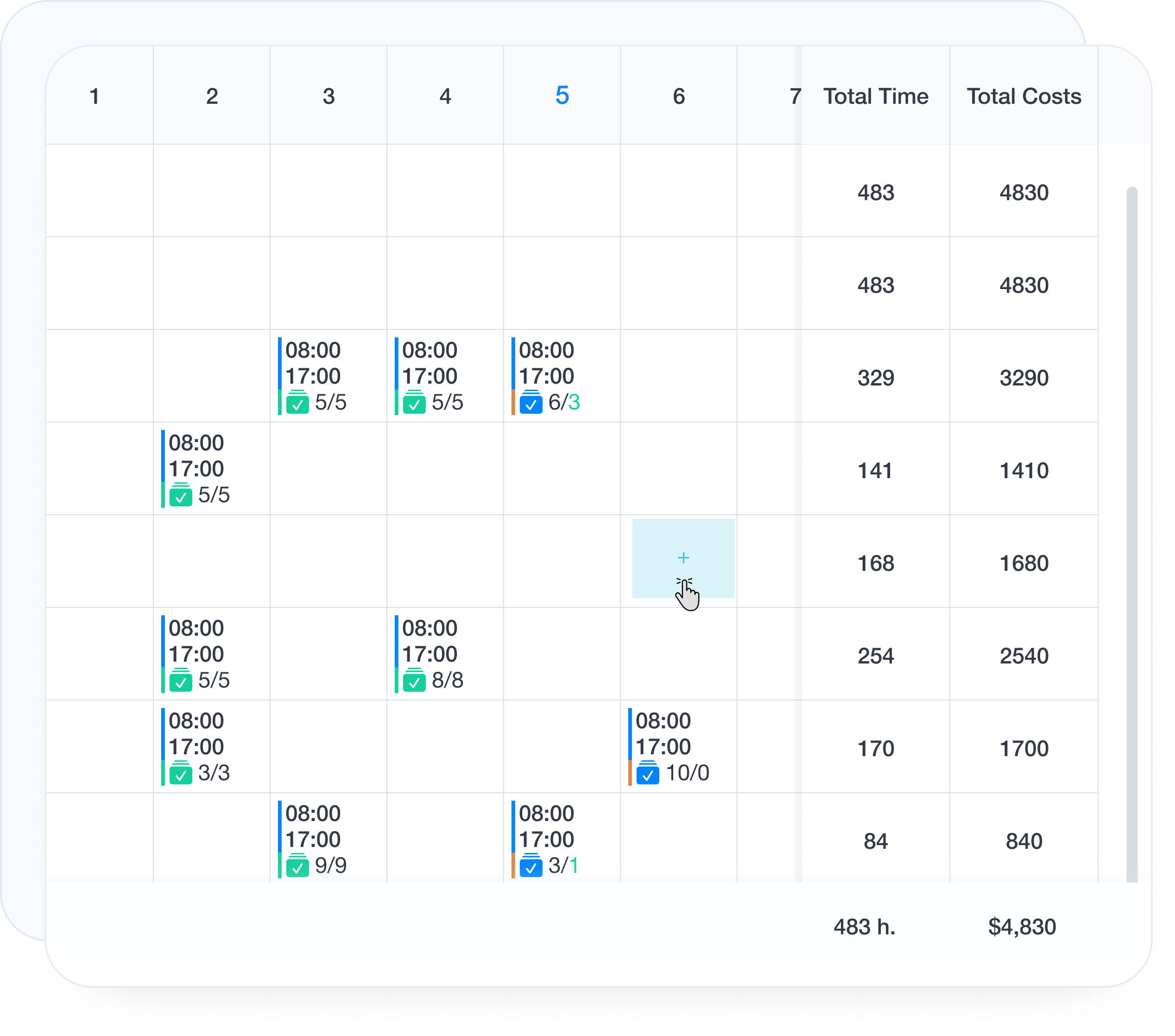Select the green 8/8 badge in day 4 shift
The height and width of the screenshot is (1036, 1175).
click(415, 681)
